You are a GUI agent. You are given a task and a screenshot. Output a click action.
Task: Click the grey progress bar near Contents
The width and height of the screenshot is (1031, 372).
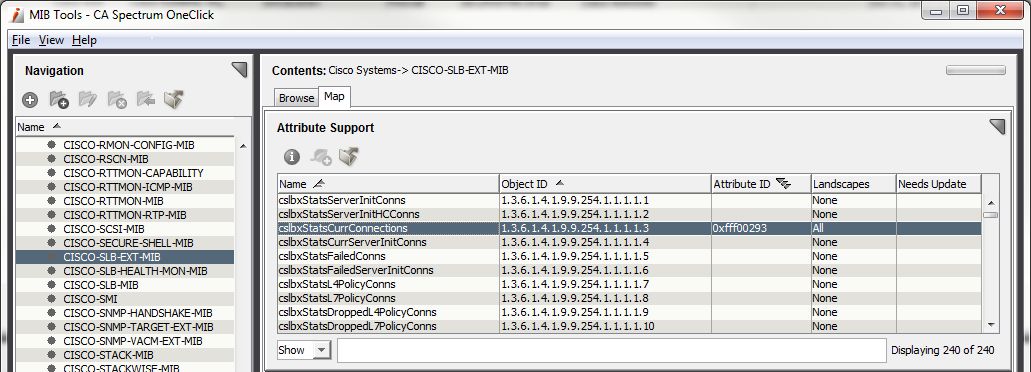point(976,70)
